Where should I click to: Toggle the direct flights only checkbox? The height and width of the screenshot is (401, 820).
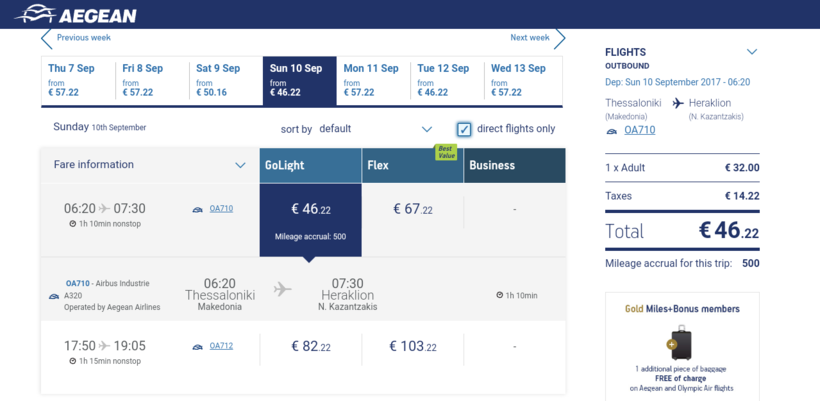tap(464, 129)
